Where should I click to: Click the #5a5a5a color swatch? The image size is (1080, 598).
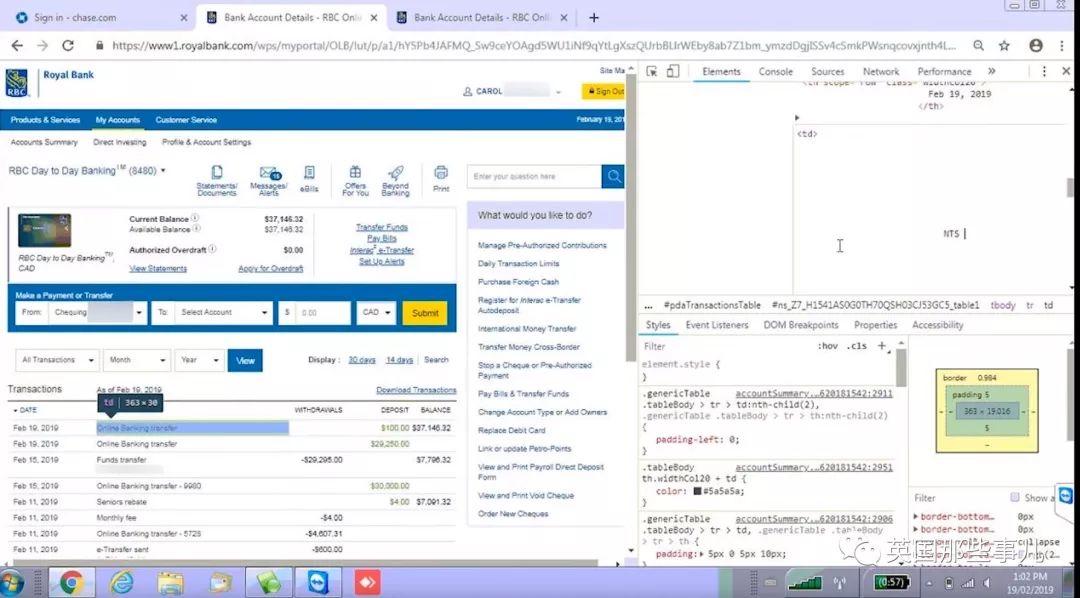[698, 491]
